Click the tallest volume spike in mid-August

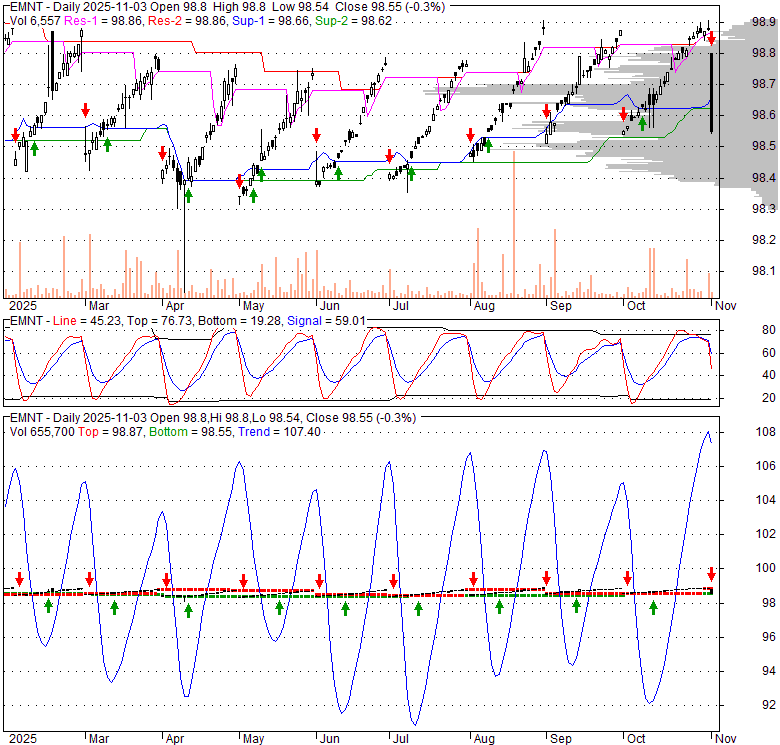[x=513, y=225]
